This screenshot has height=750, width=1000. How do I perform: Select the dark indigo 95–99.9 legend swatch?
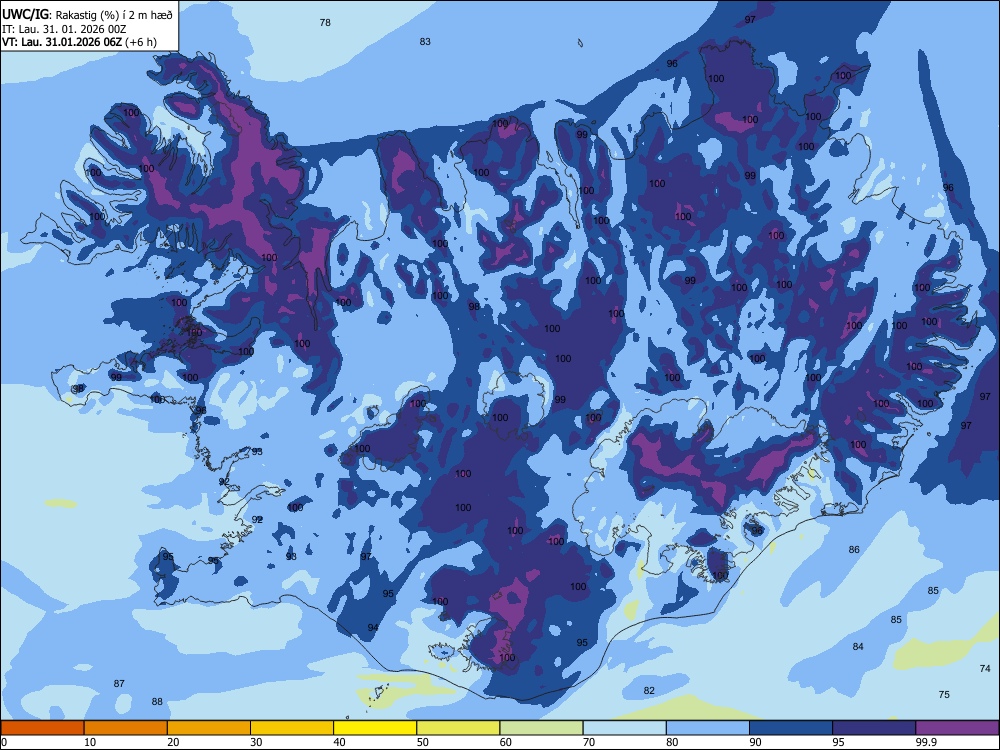coord(874,728)
